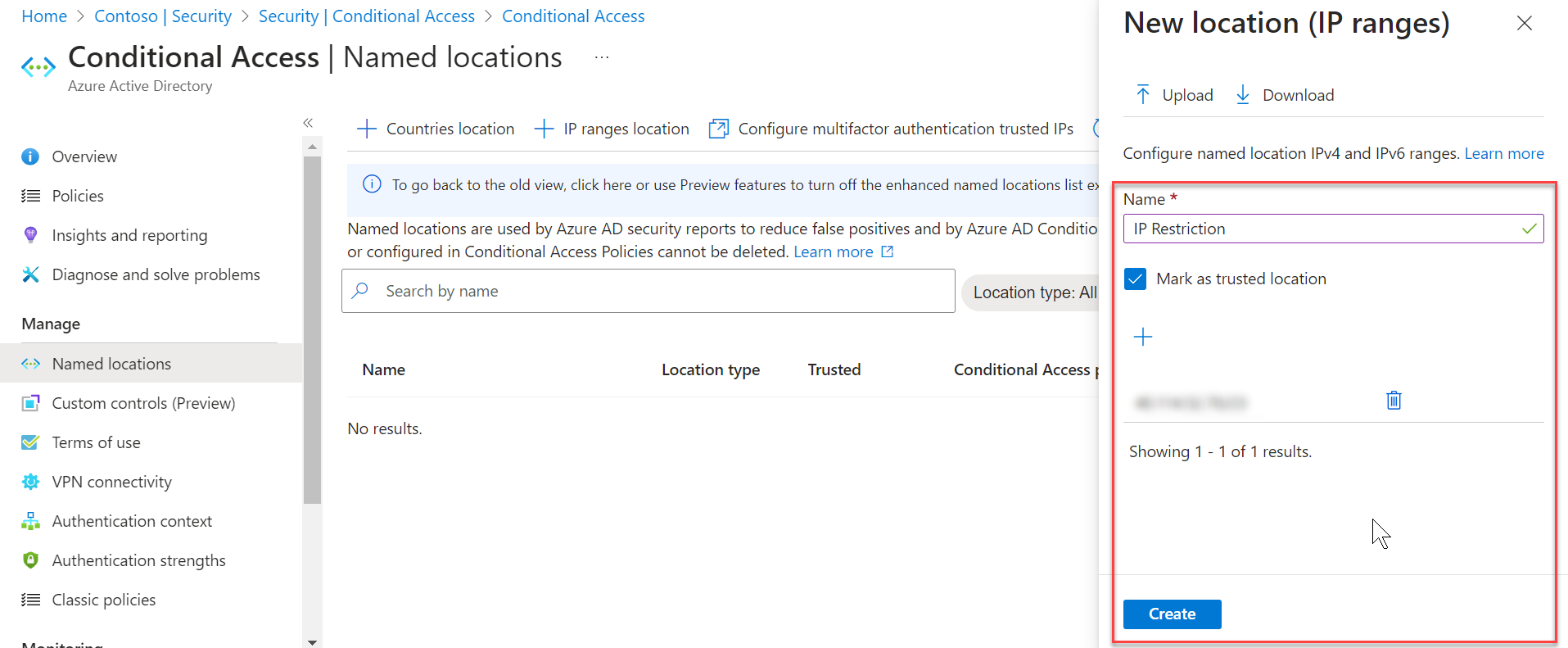This screenshot has height=648, width=1568.
Task: Click the trash icon to delete IP range
Action: (x=1394, y=401)
